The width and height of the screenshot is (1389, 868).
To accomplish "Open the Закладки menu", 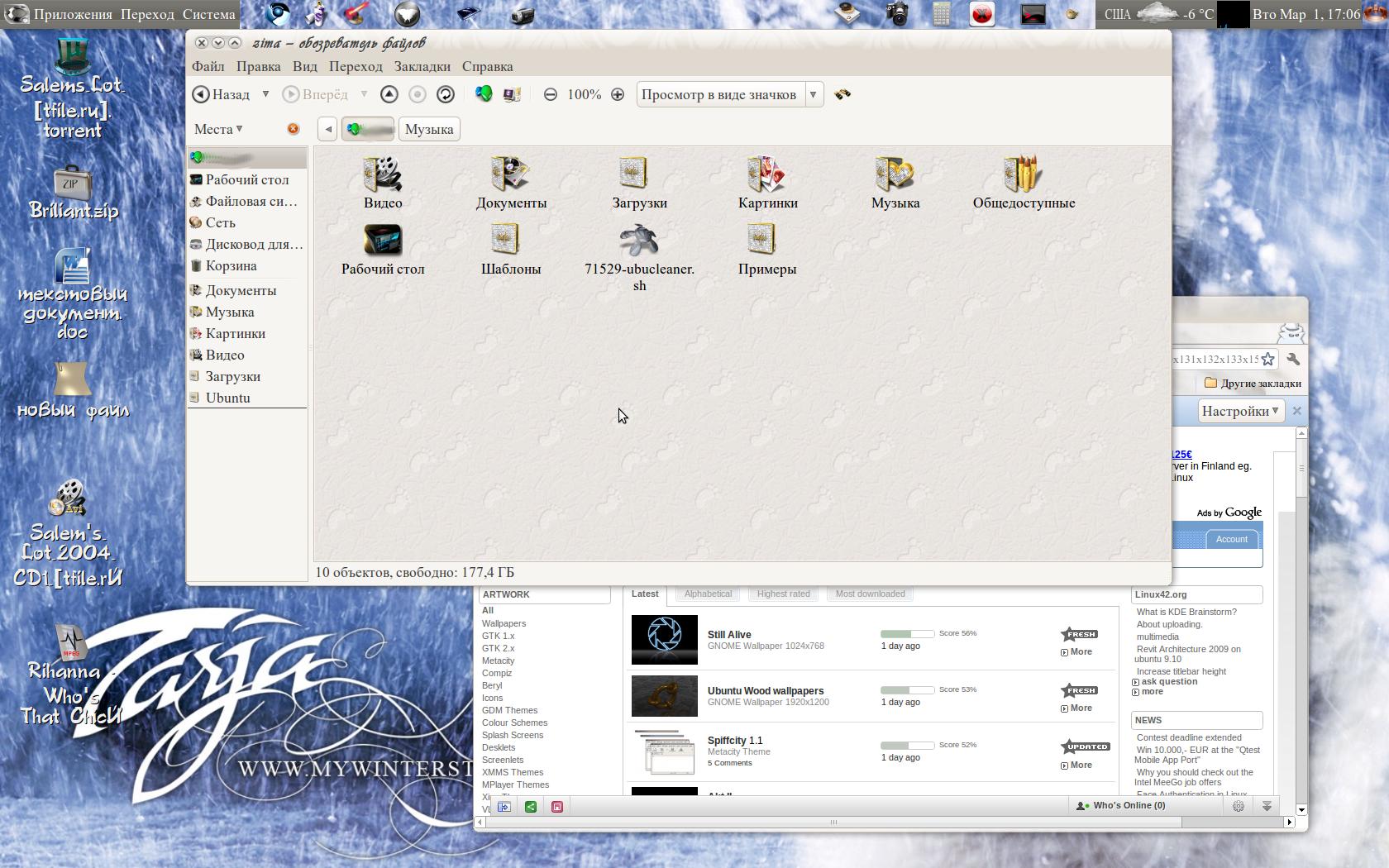I will tap(422, 66).
